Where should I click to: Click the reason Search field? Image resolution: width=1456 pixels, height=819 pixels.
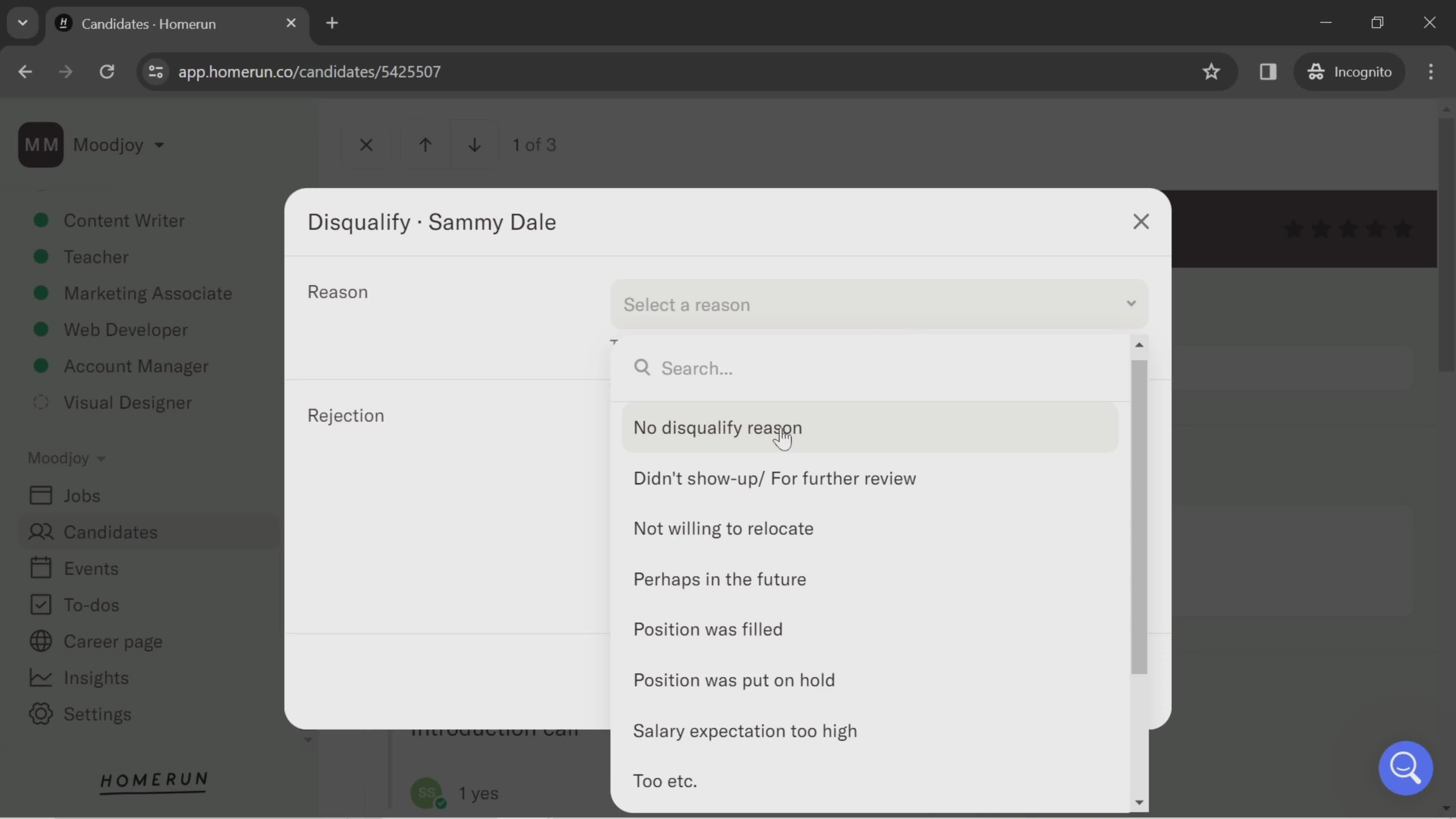871,369
